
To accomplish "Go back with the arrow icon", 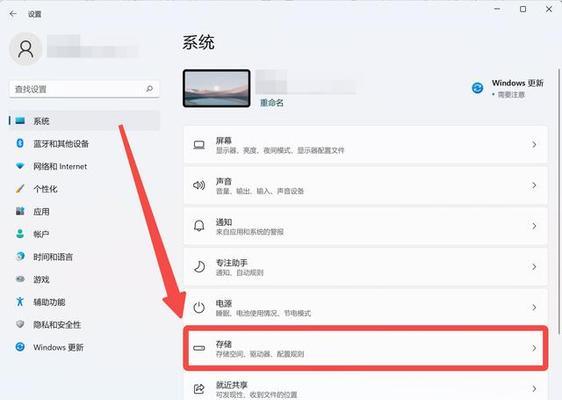I will tap(13, 14).
